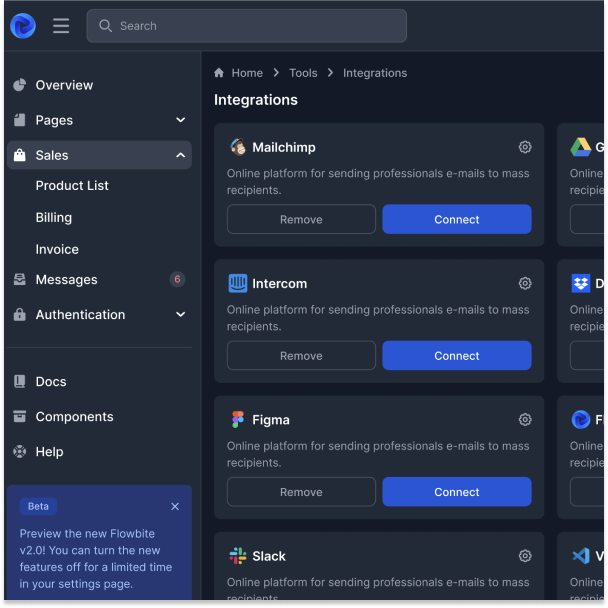Expand the Authentication submenu chevron

(180, 314)
